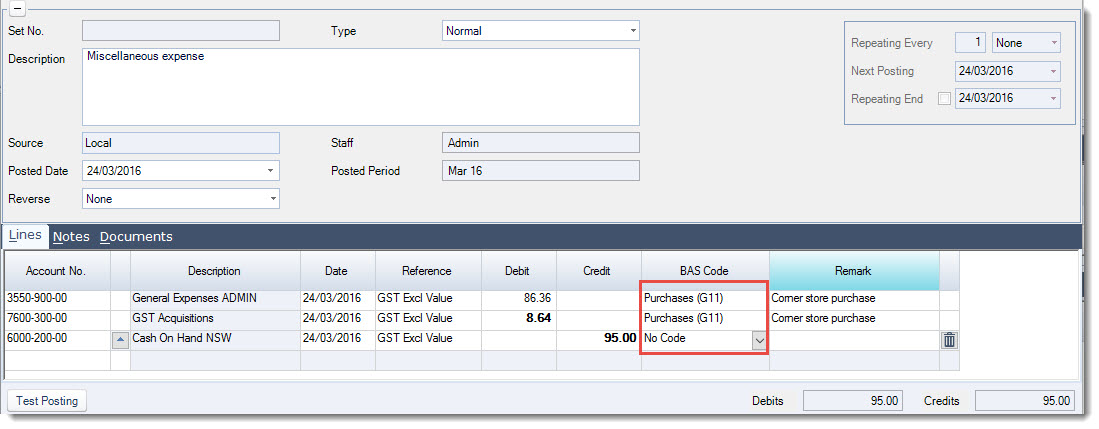Sort by Account No. column header
This screenshot has height=429, width=1099.
[x=55, y=271]
